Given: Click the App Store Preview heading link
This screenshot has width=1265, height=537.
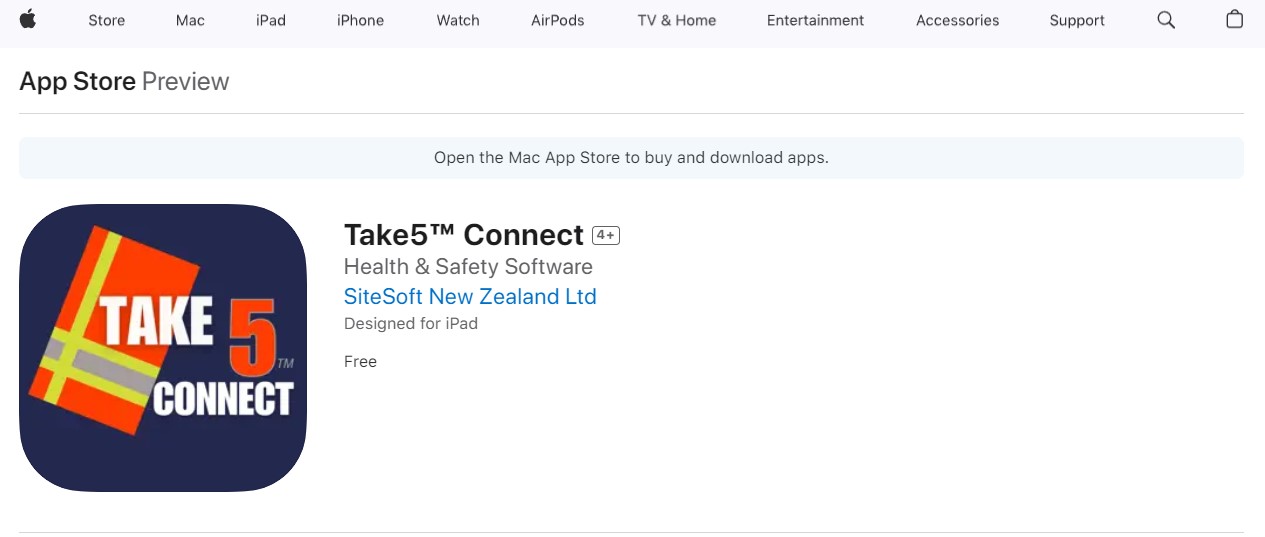Looking at the screenshot, I should tap(124, 81).
